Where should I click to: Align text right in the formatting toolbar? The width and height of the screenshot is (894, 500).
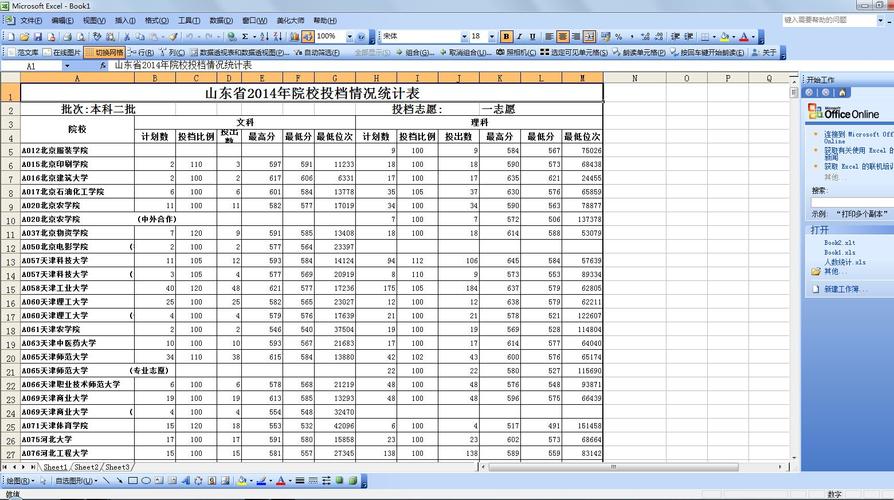point(576,36)
